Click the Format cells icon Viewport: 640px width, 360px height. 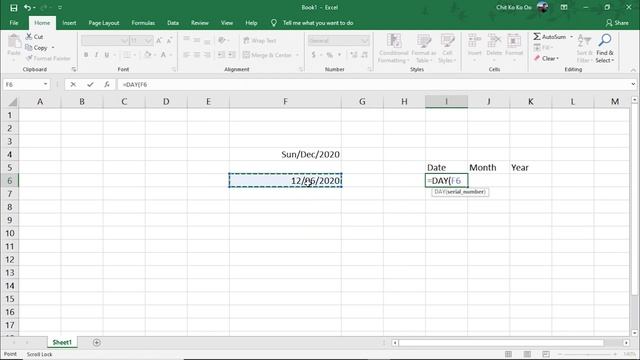click(514, 41)
